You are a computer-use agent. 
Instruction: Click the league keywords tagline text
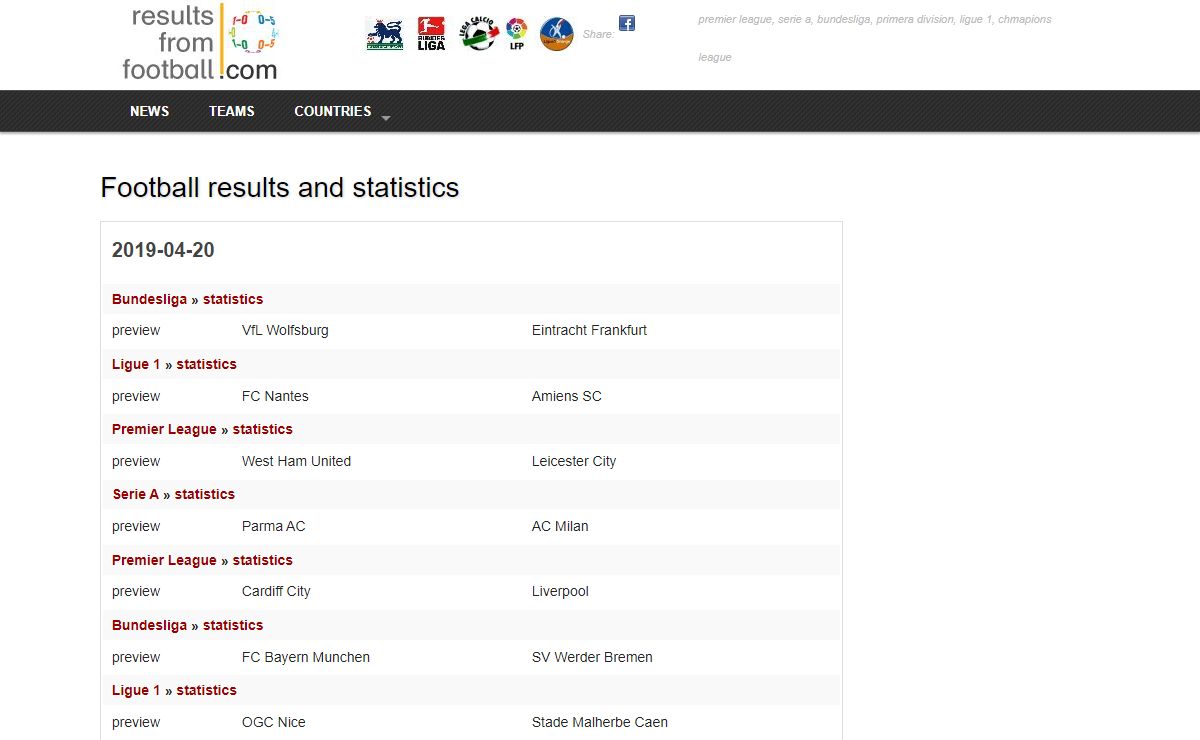(x=875, y=38)
